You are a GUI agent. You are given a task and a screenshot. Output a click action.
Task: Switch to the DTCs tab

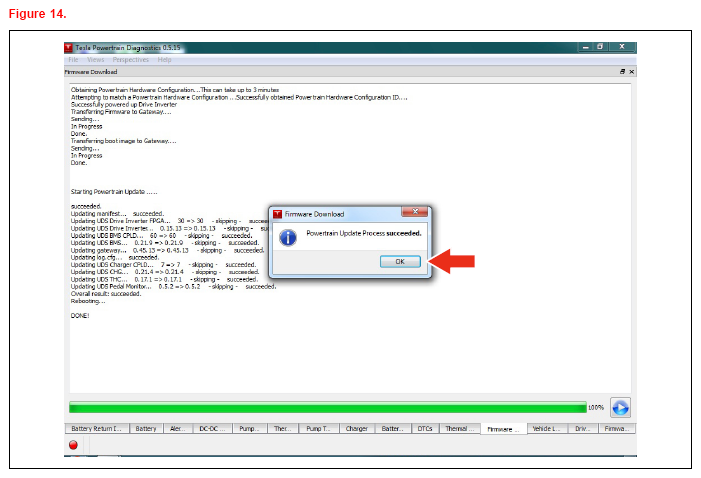click(x=425, y=428)
